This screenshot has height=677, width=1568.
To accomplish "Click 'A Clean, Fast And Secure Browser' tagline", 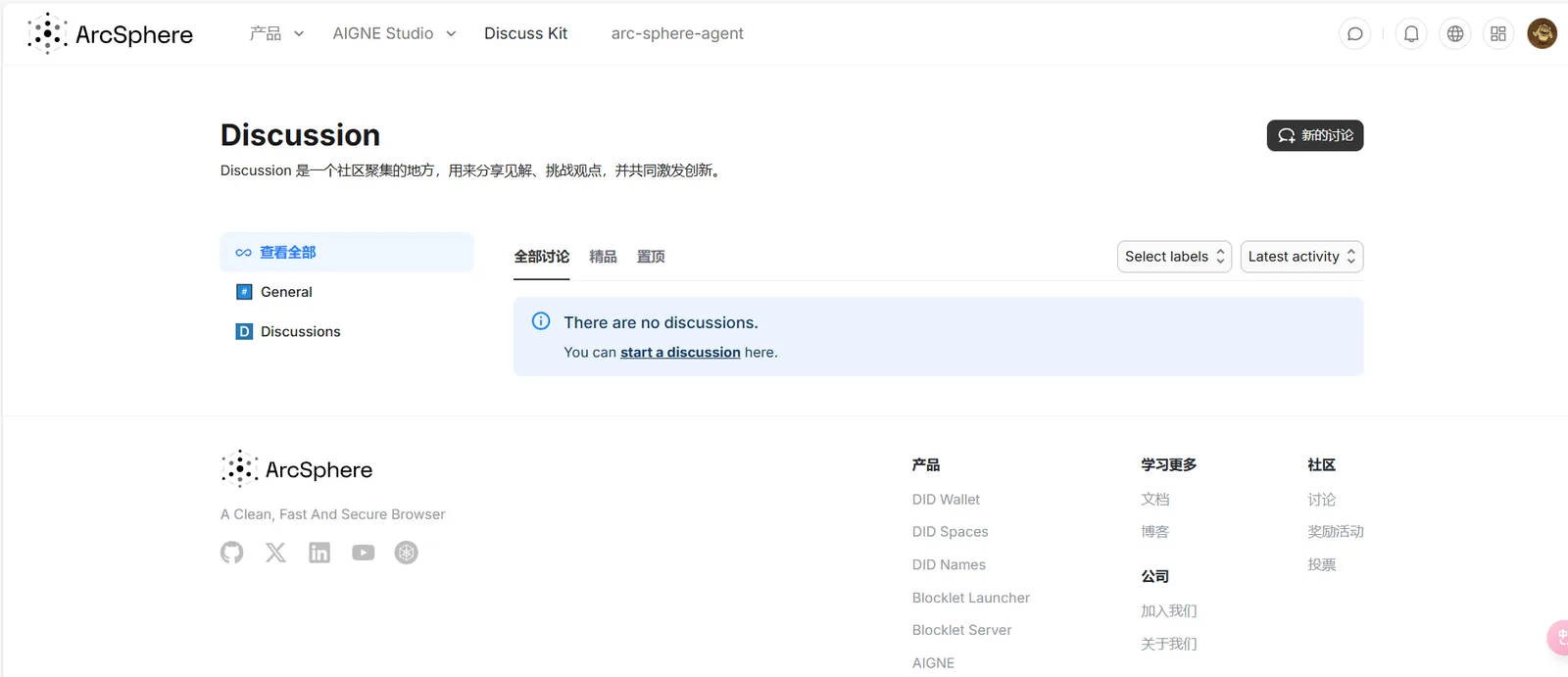I will [332, 514].
